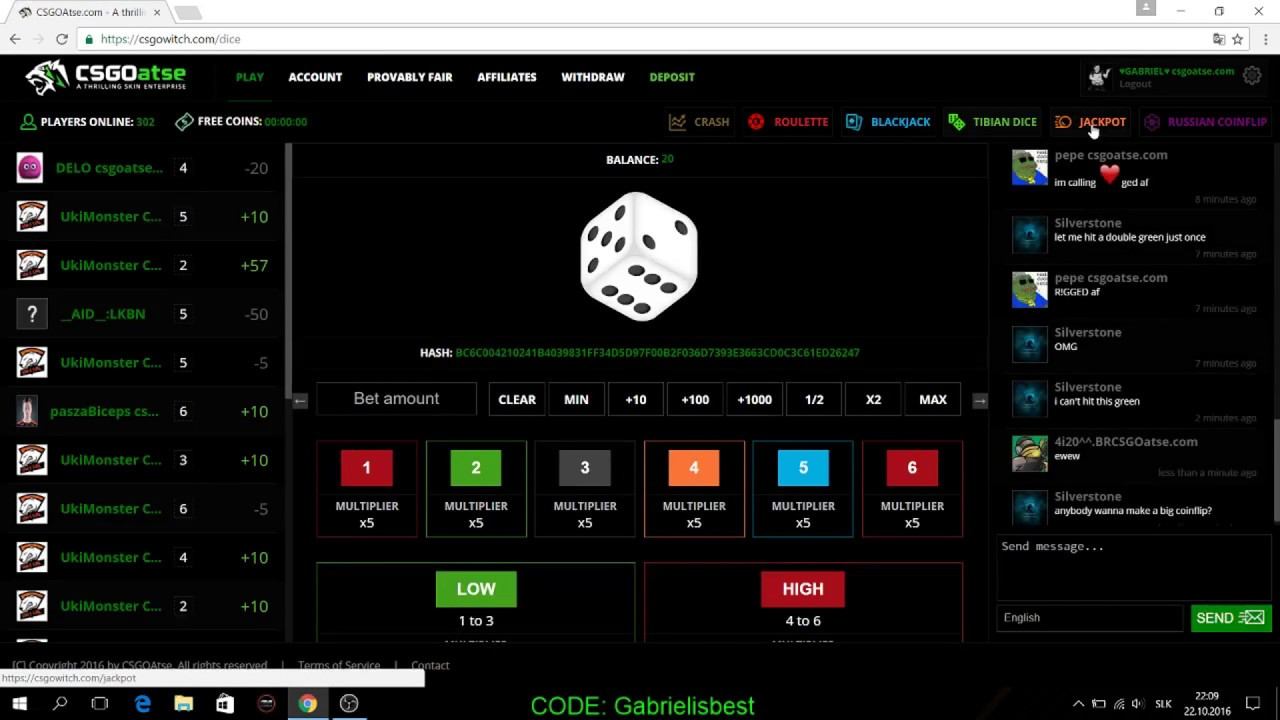
Task: Send the chat message
Action: point(1231,618)
